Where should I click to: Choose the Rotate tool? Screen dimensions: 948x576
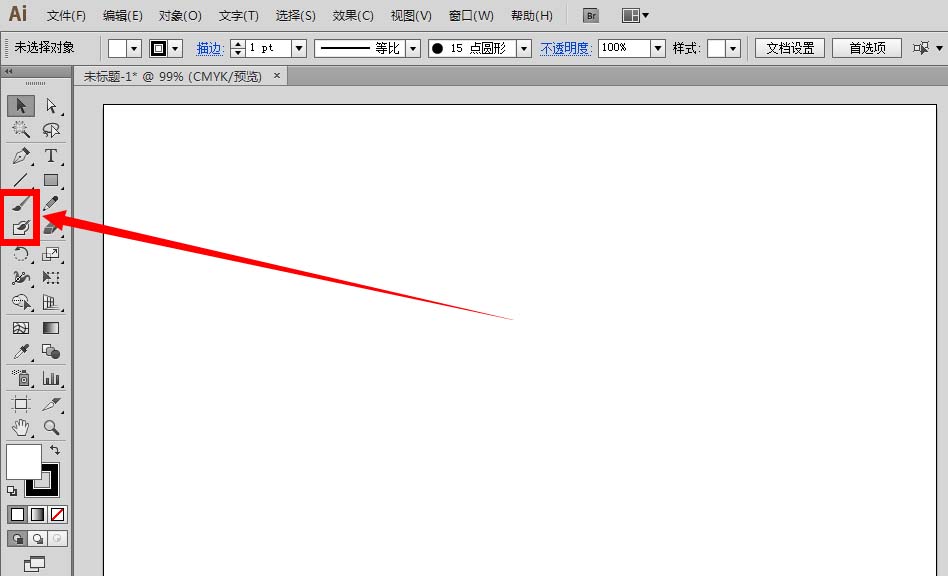point(21,254)
